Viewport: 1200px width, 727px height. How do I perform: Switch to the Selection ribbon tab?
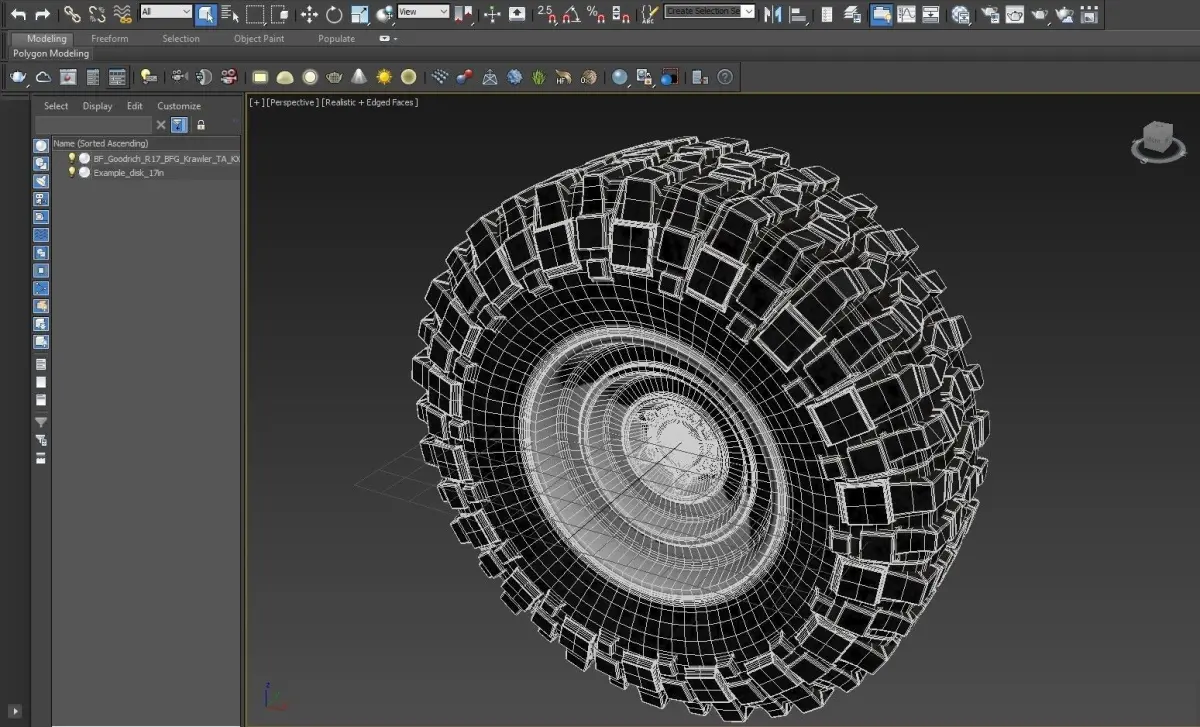(x=181, y=38)
